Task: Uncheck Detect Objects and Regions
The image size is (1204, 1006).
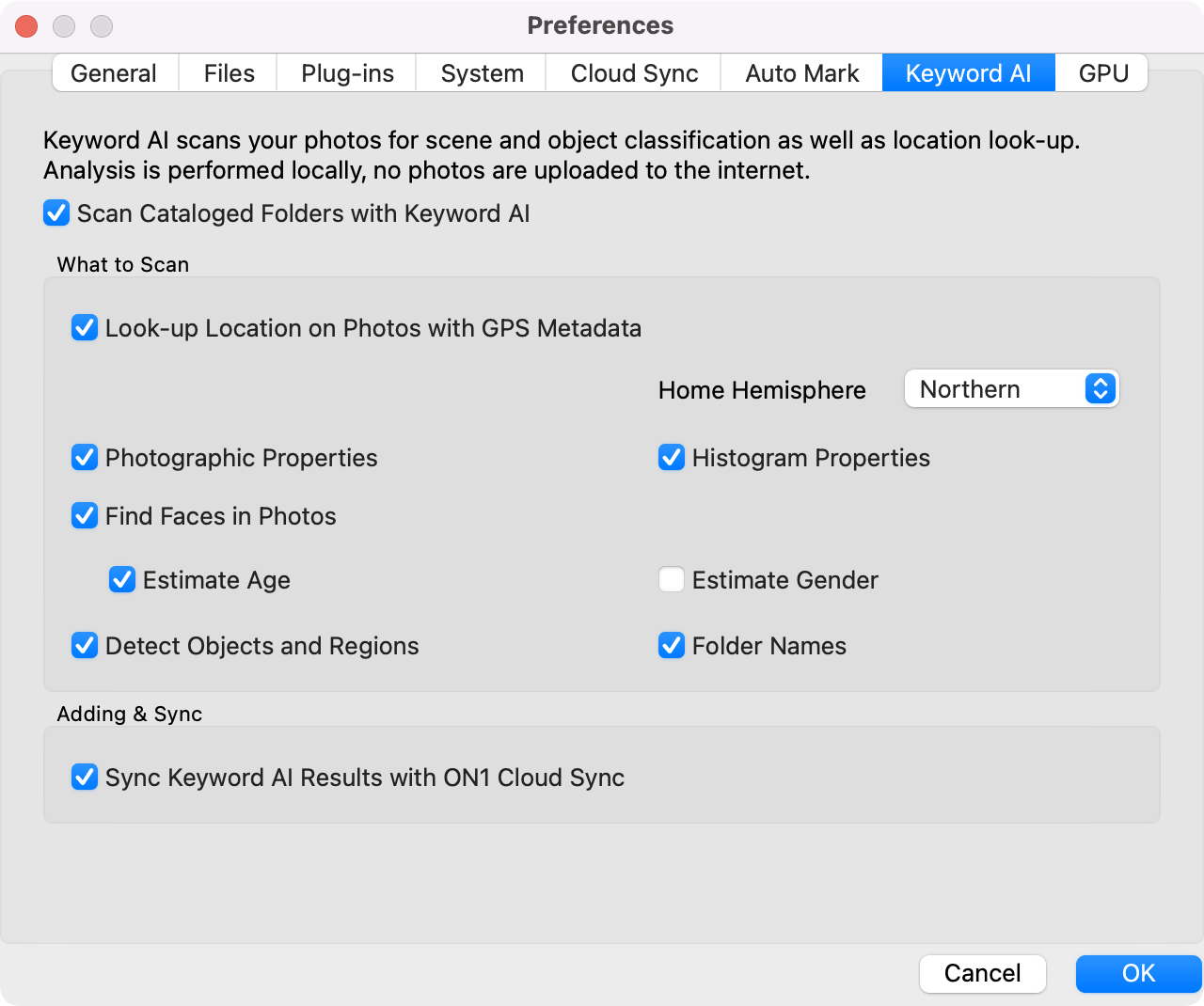Action: pyautogui.click(x=85, y=646)
